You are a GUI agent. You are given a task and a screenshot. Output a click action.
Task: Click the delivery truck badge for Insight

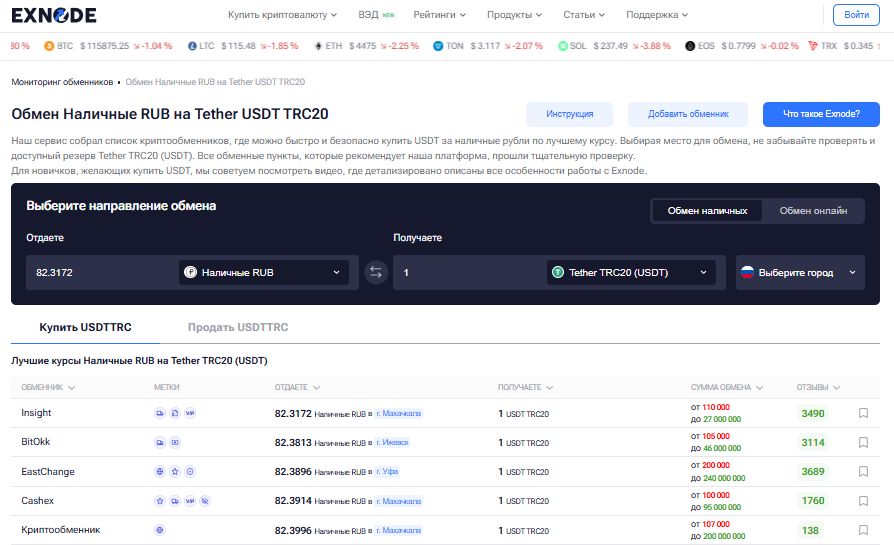pos(160,413)
